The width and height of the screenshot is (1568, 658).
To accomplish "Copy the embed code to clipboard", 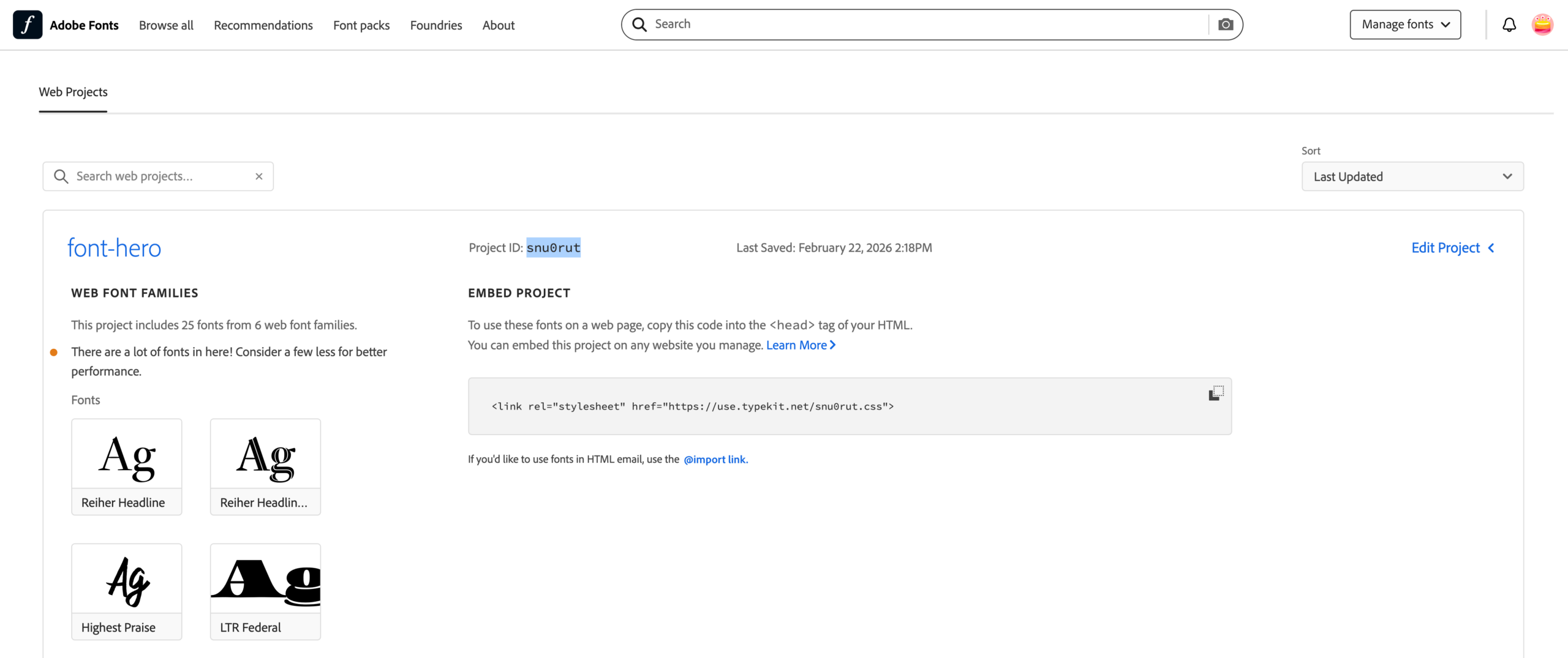I will click(x=1216, y=393).
